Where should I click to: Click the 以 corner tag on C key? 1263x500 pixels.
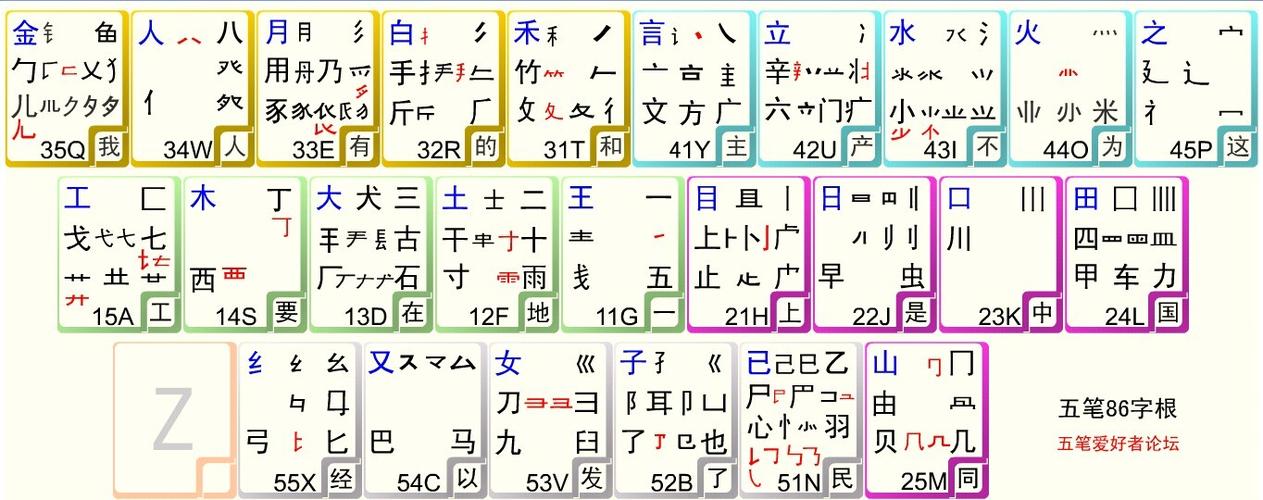click(x=468, y=479)
